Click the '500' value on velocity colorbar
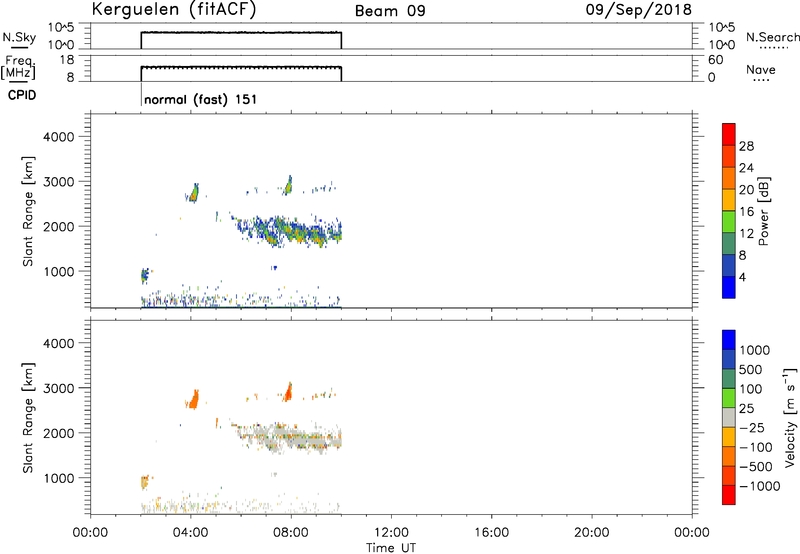Screen dimensions: 800x554 750,369
